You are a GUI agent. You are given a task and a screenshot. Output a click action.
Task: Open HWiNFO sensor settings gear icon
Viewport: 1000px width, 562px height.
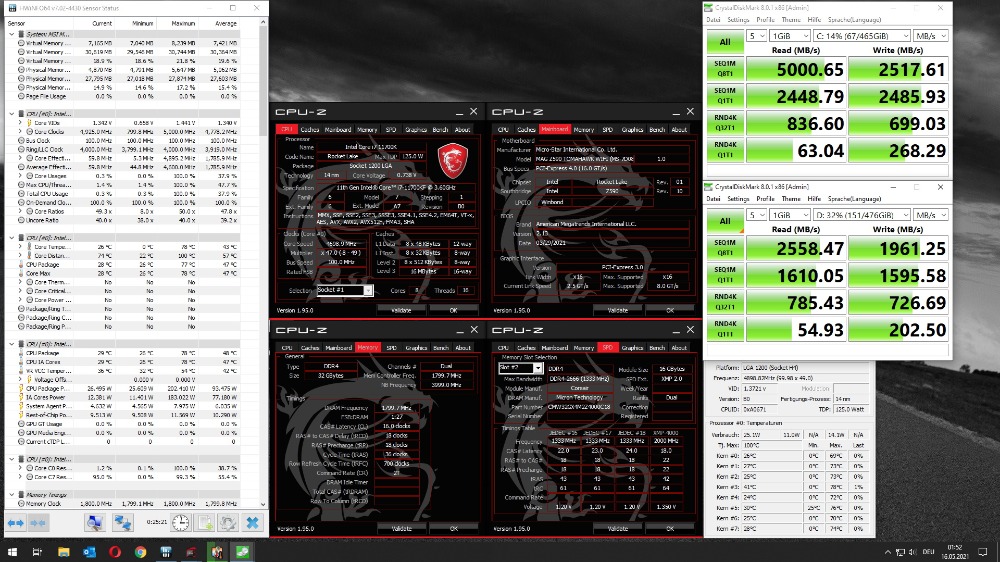[228, 523]
